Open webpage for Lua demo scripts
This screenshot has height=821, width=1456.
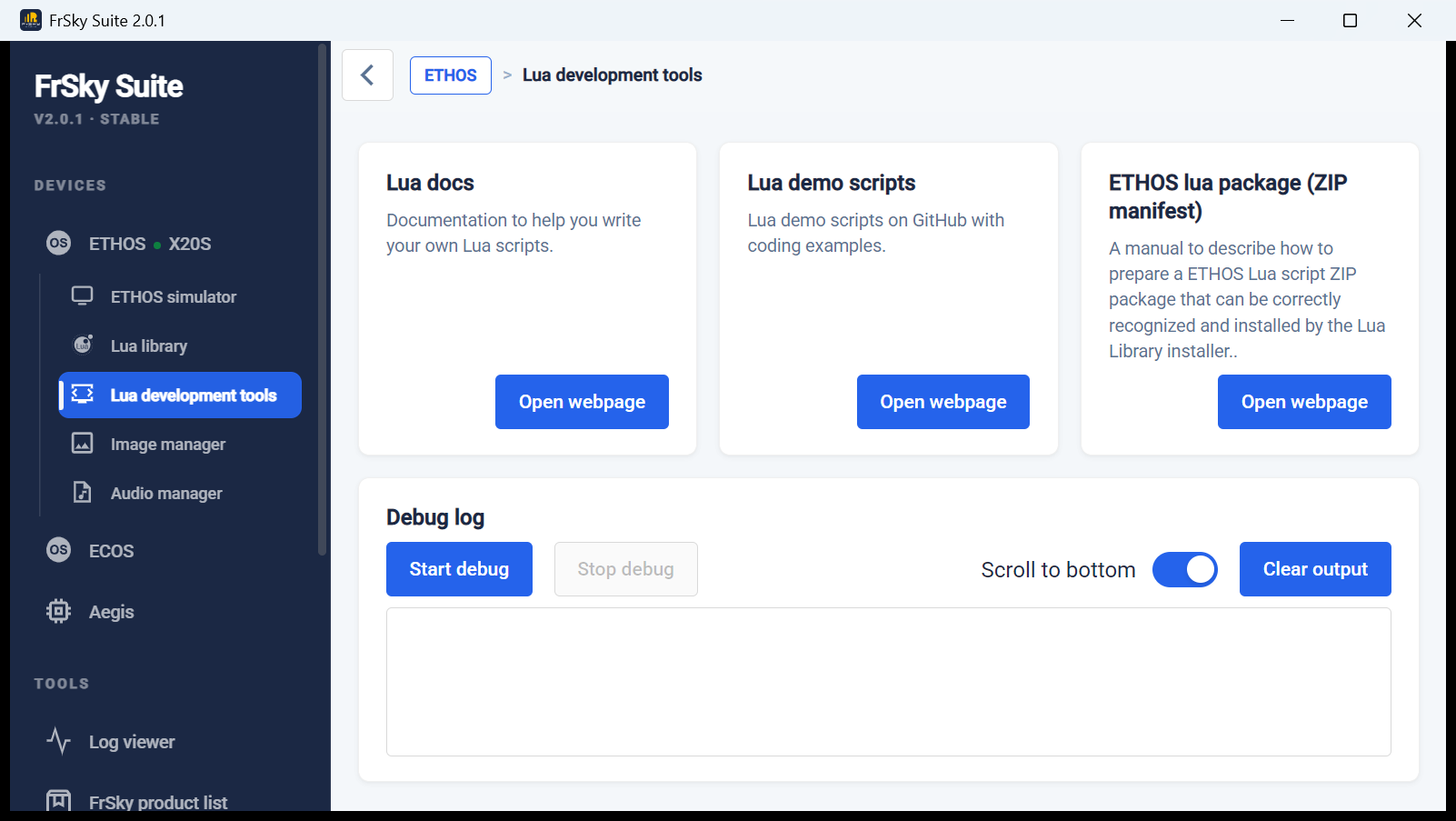[x=943, y=402]
